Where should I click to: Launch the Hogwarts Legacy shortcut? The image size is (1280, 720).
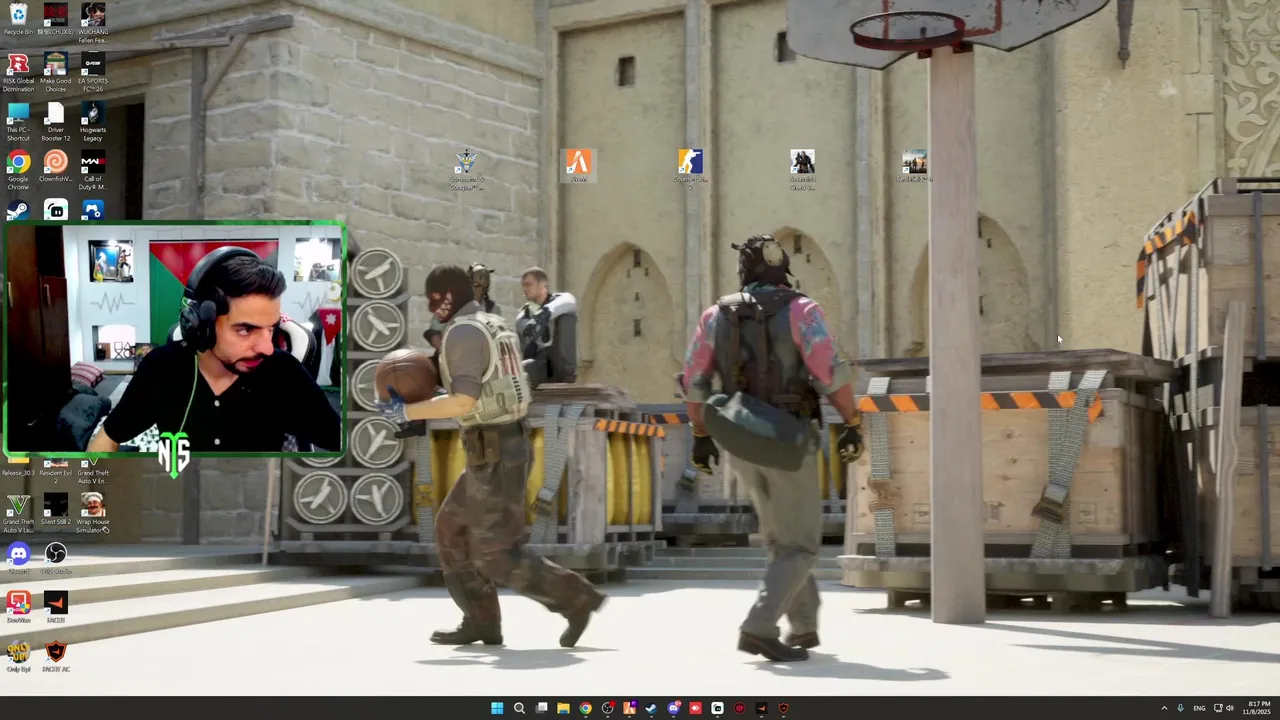coord(93,121)
